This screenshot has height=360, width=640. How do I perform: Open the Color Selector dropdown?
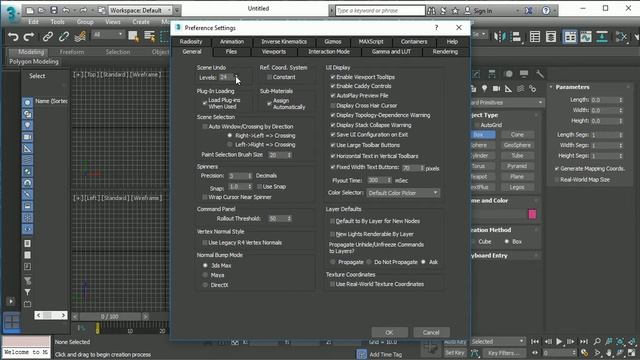403,193
